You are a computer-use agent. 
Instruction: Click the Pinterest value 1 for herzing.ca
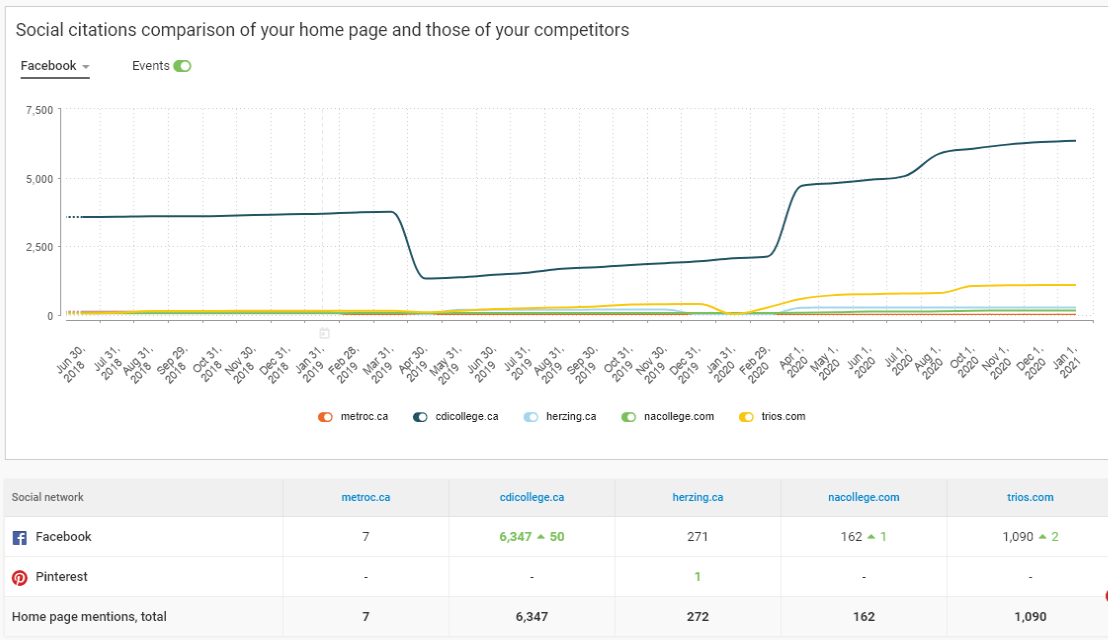click(697, 577)
